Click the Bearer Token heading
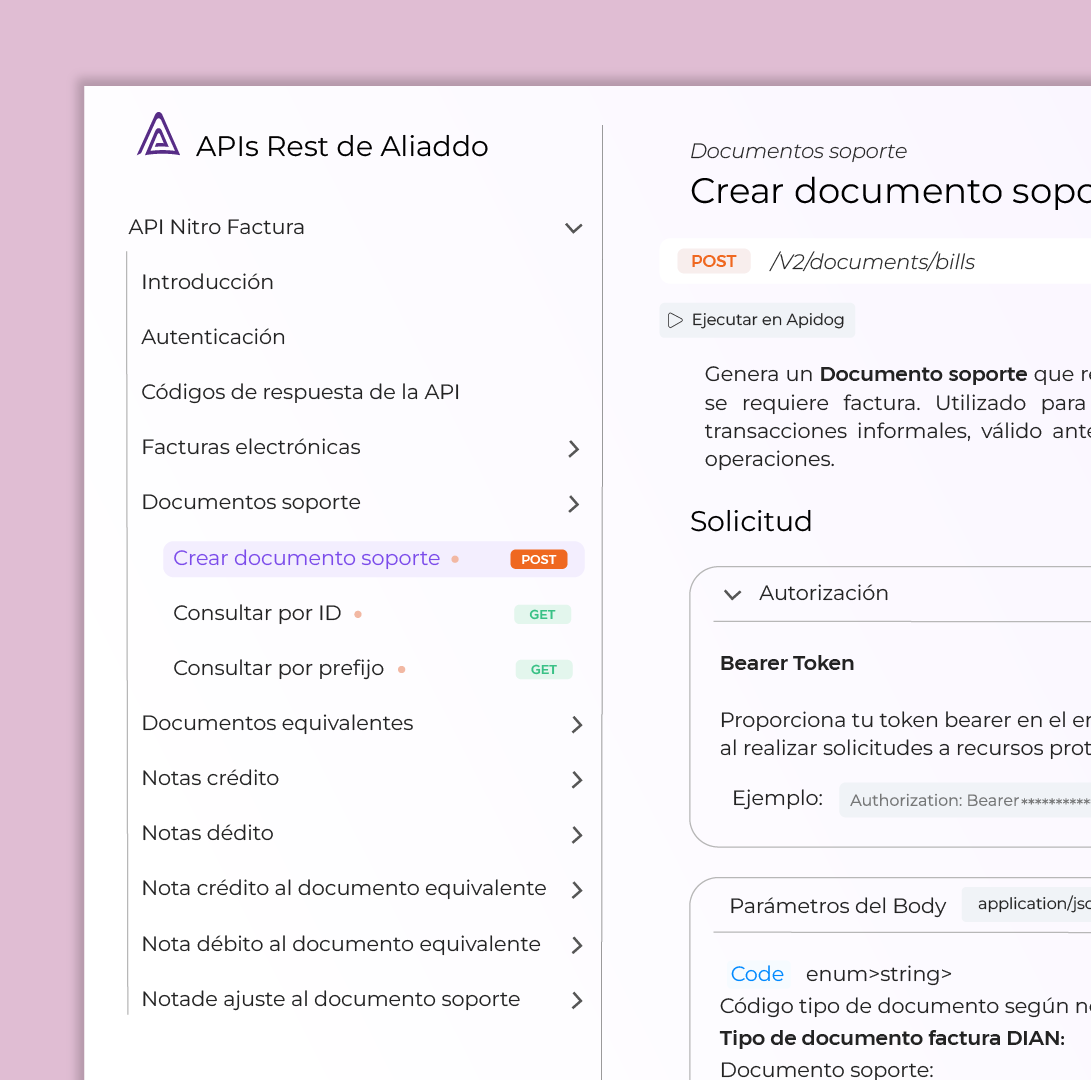This screenshot has width=1091, height=1080. (x=787, y=663)
